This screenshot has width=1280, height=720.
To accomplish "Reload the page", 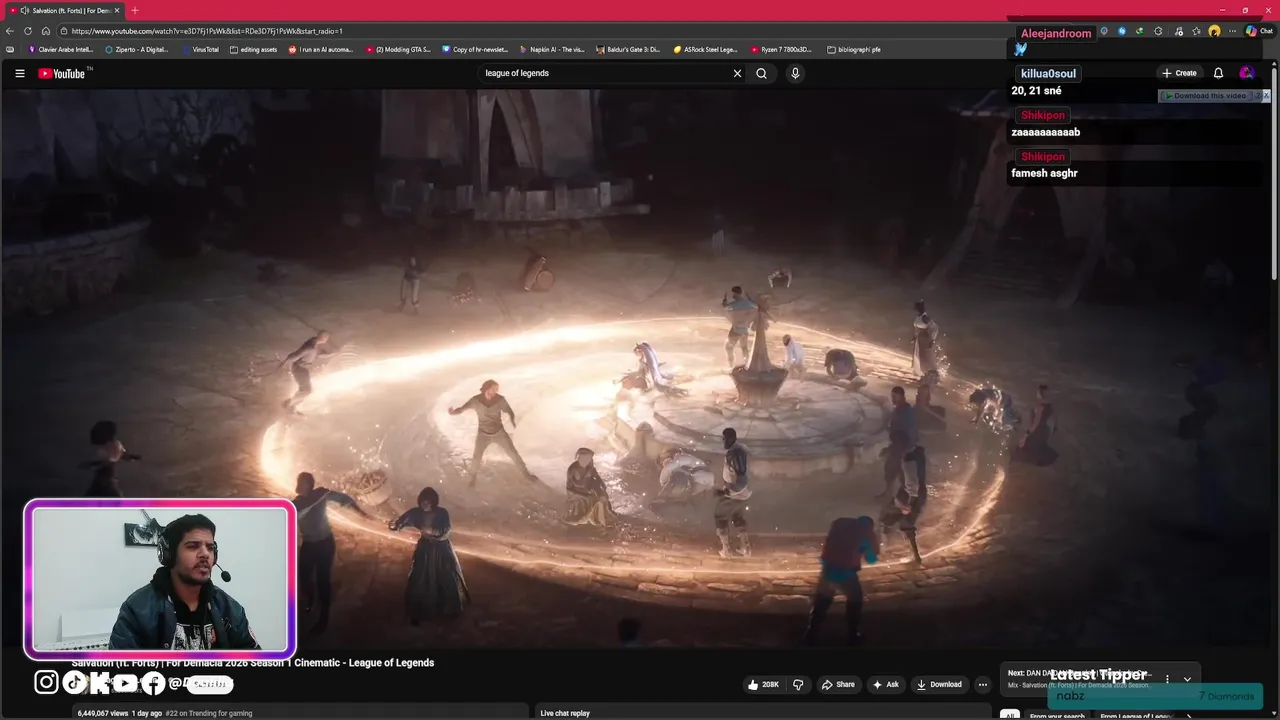I will point(28,31).
